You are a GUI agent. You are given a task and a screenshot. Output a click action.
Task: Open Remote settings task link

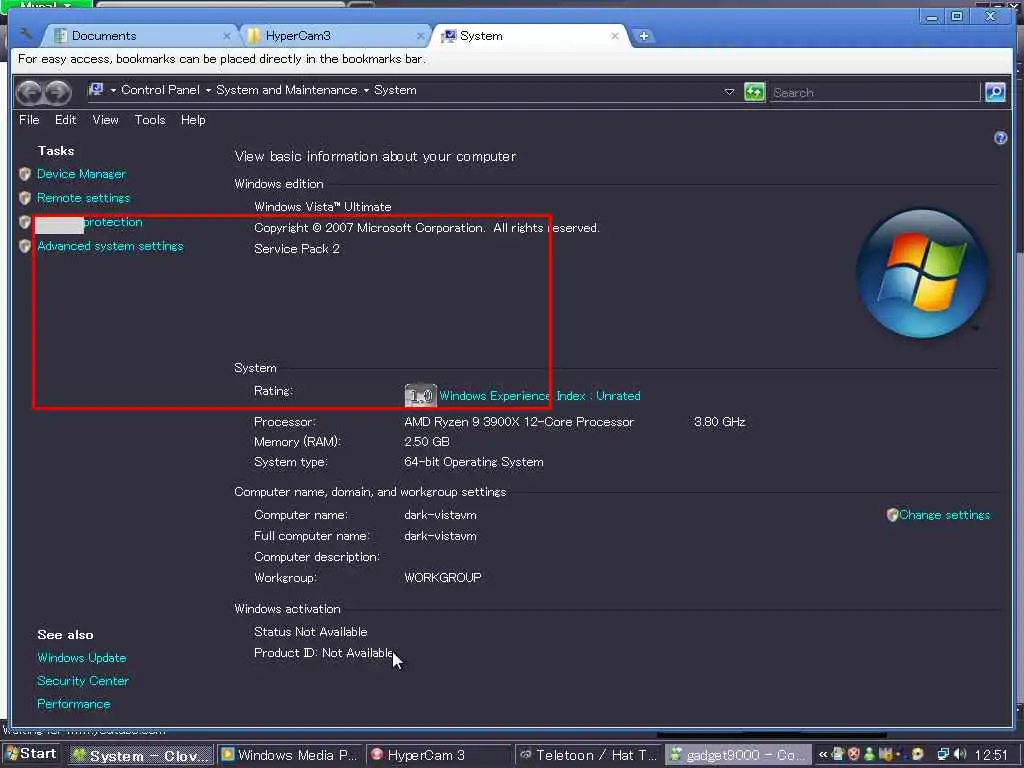[x=84, y=198]
